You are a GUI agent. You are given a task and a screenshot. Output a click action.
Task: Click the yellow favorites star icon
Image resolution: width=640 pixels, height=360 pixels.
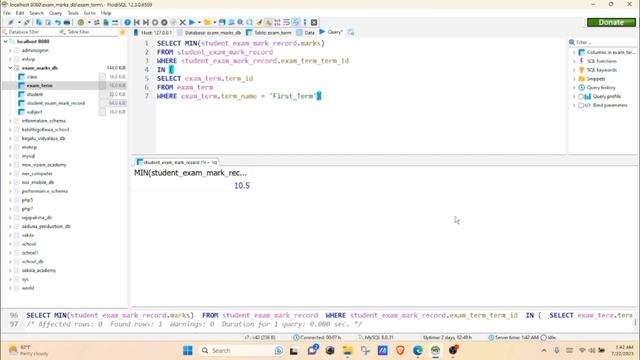[x=122, y=32]
